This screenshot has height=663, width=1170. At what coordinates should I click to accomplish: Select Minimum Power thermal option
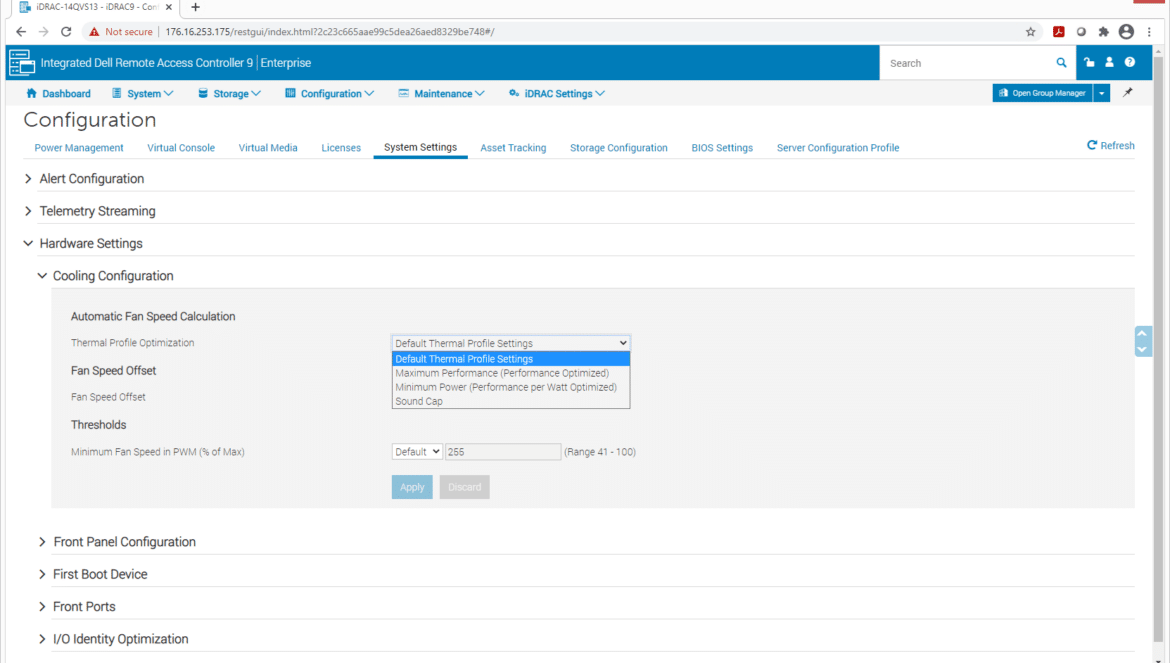tap(510, 387)
